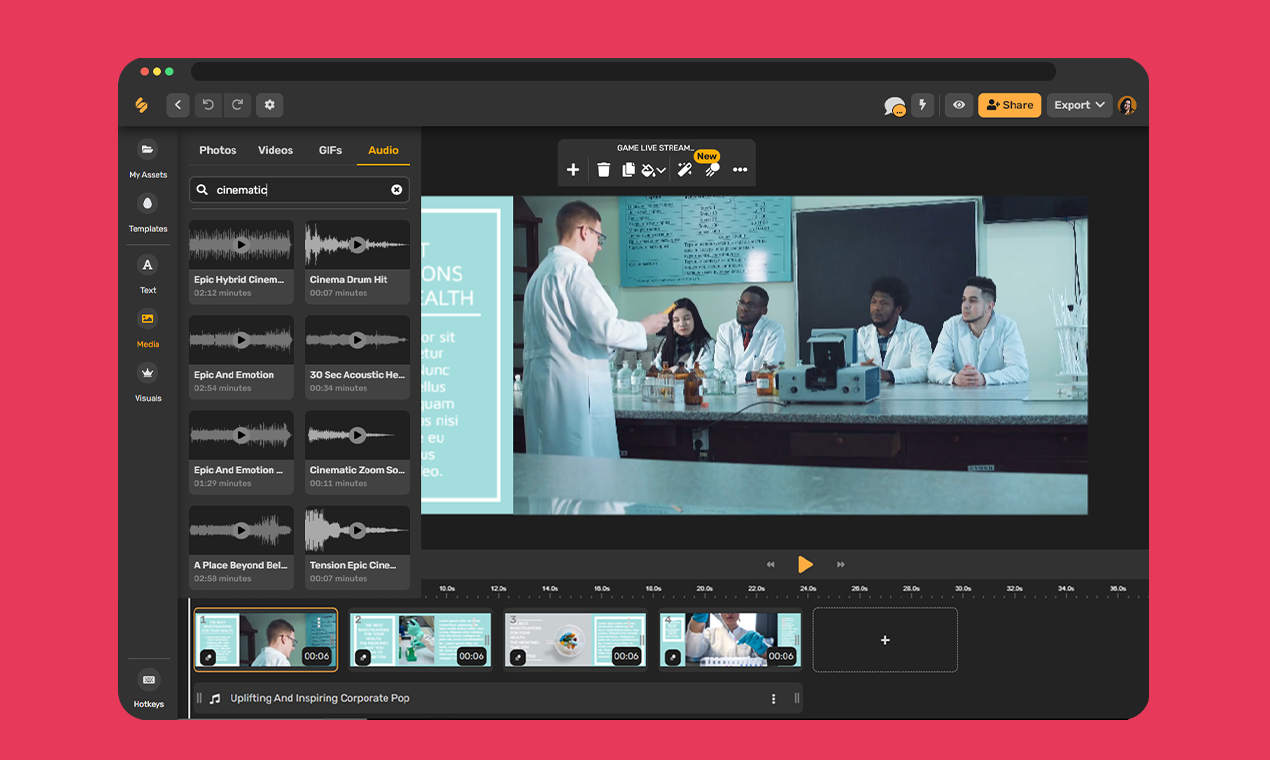Click the Share button

pyautogui.click(x=1009, y=105)
